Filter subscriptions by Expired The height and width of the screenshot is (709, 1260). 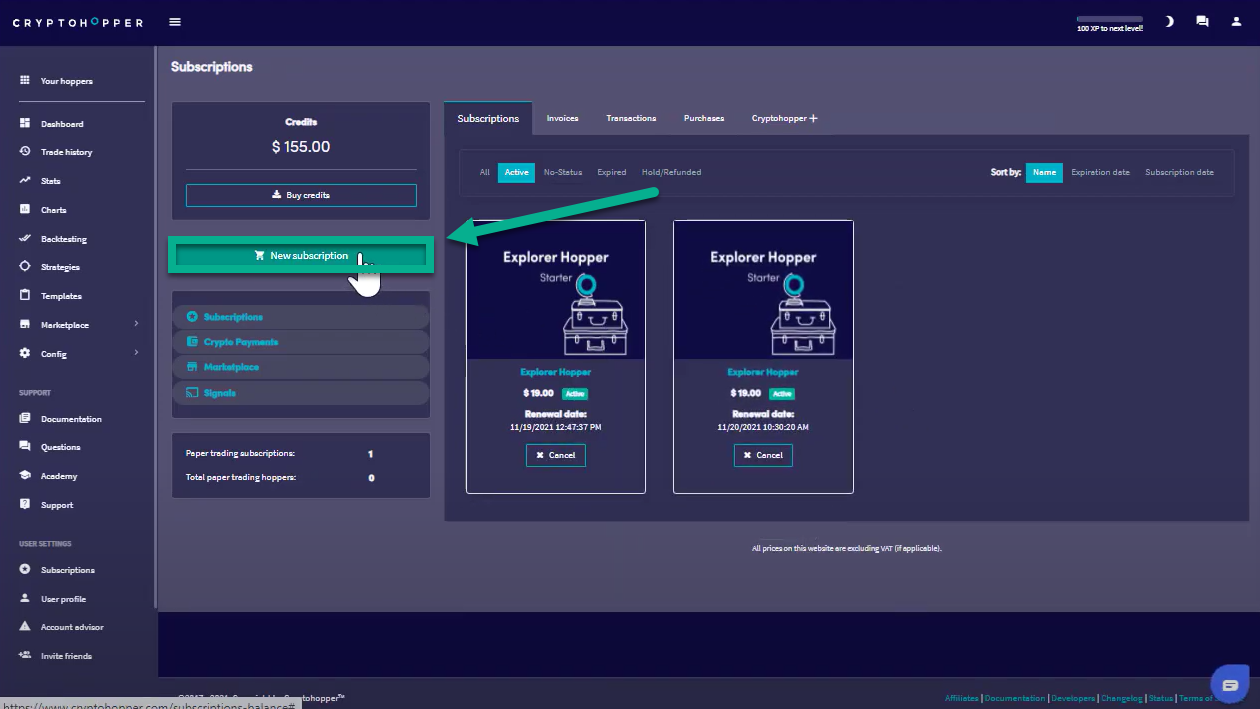click(611, 172)
